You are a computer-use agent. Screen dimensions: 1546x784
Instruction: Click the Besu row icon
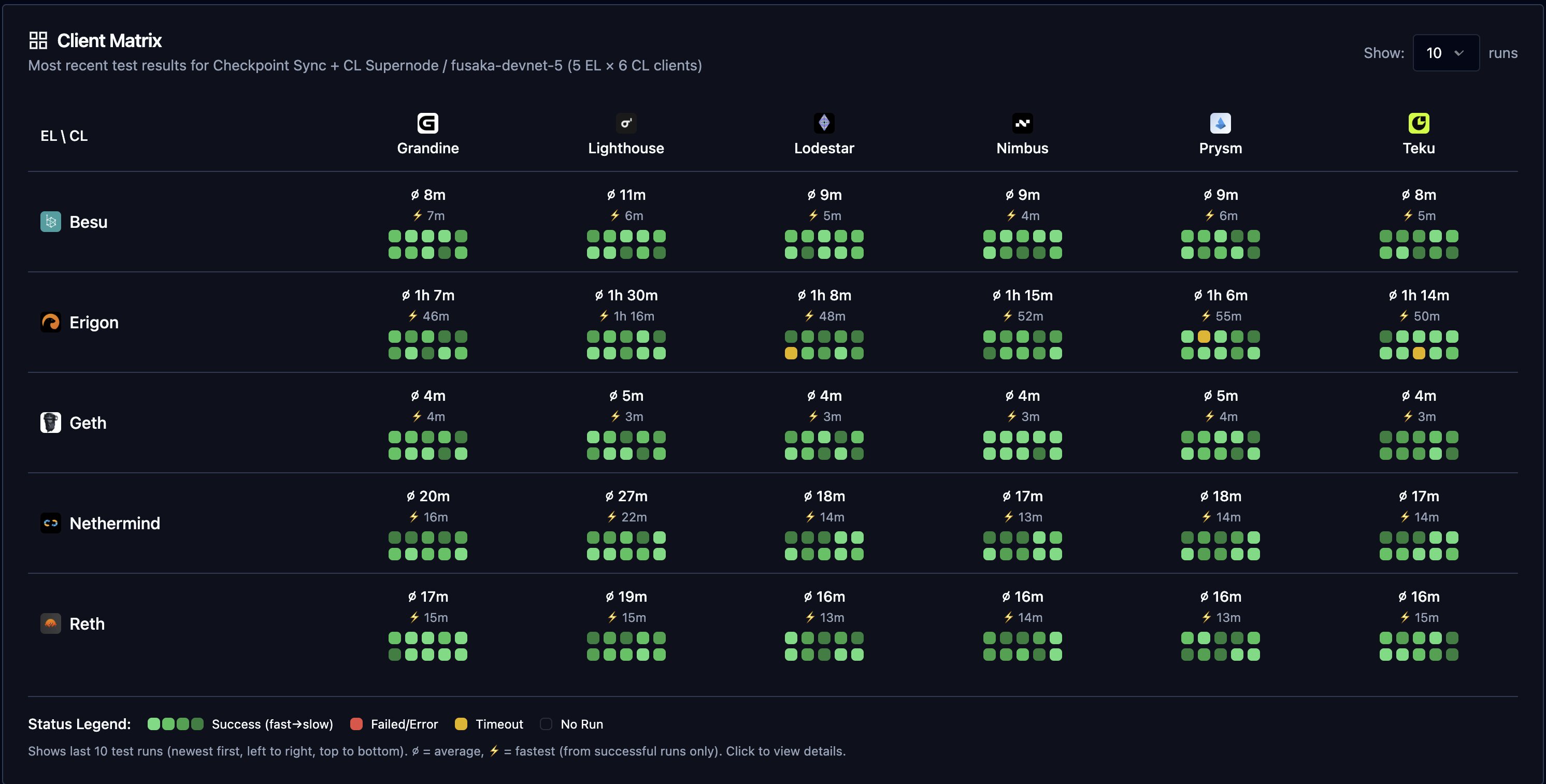pos(50,221)
